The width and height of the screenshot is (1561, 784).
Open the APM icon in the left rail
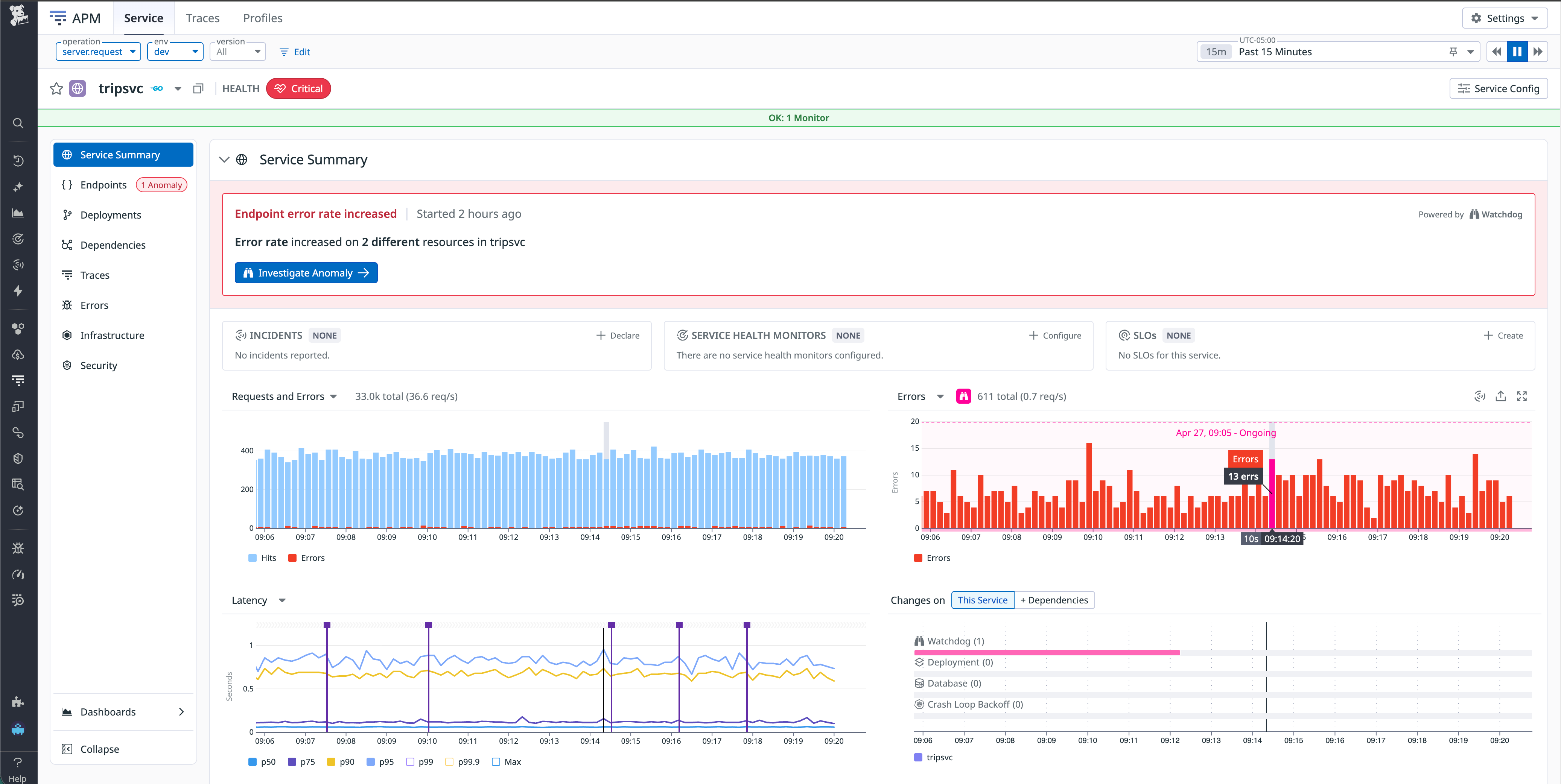coord(18,380)
